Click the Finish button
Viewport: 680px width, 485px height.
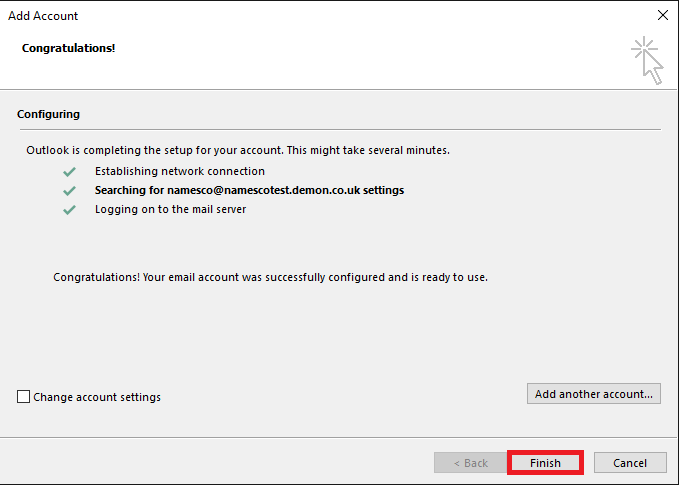545,463
